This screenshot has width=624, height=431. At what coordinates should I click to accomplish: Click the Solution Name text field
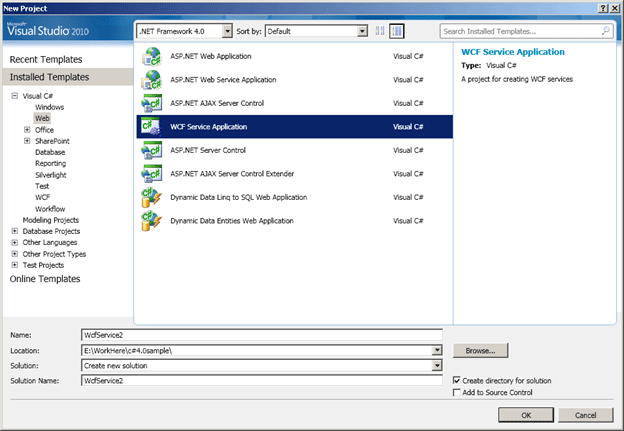coord(262,380)
